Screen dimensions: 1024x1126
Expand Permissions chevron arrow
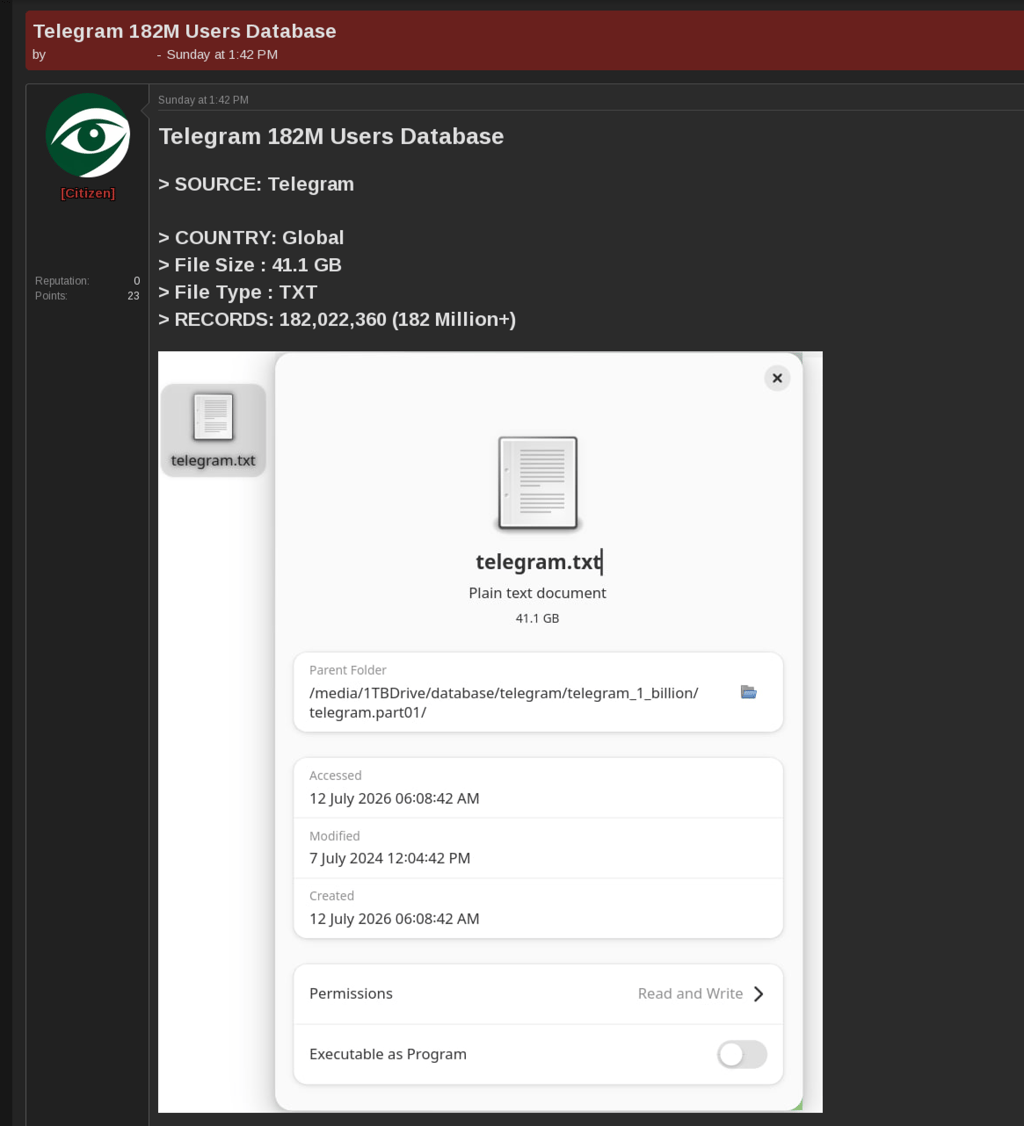(758, 994)
